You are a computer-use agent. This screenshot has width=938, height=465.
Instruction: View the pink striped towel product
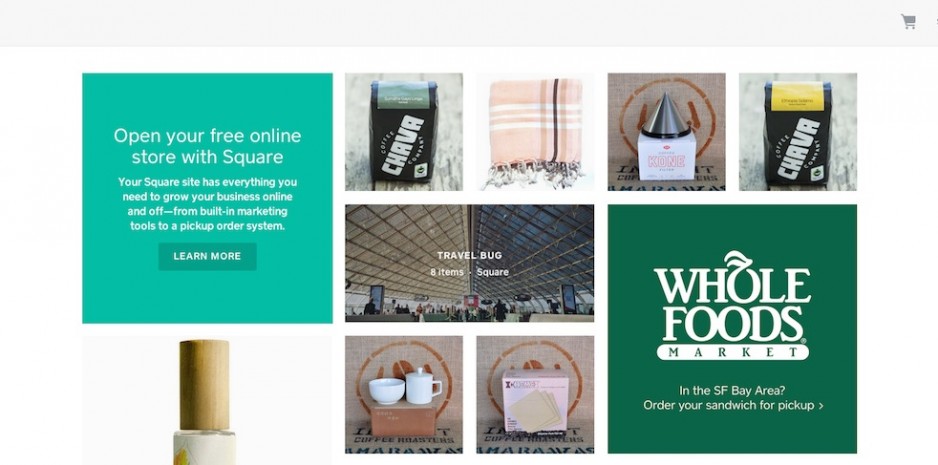coord(535,132)
